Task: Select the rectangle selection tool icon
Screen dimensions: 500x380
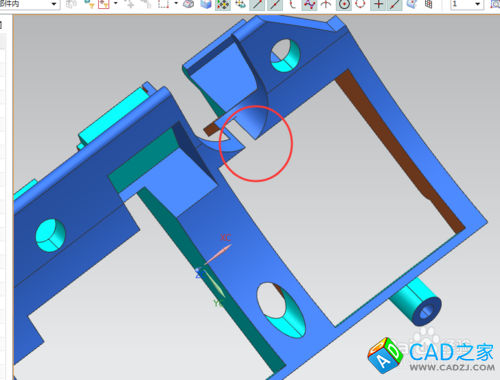Action: (163, 4)
